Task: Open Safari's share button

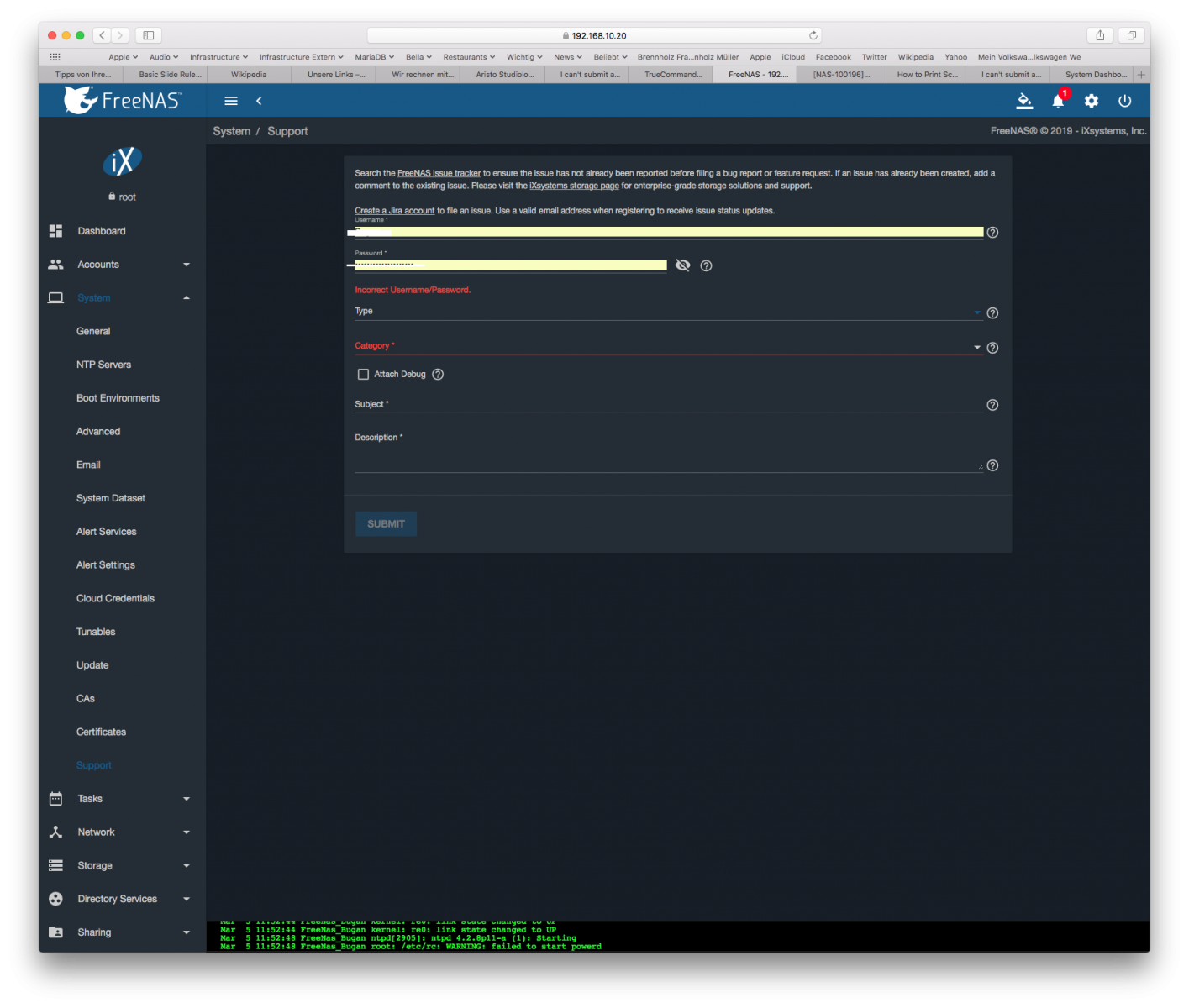Action: [1100, 35]
